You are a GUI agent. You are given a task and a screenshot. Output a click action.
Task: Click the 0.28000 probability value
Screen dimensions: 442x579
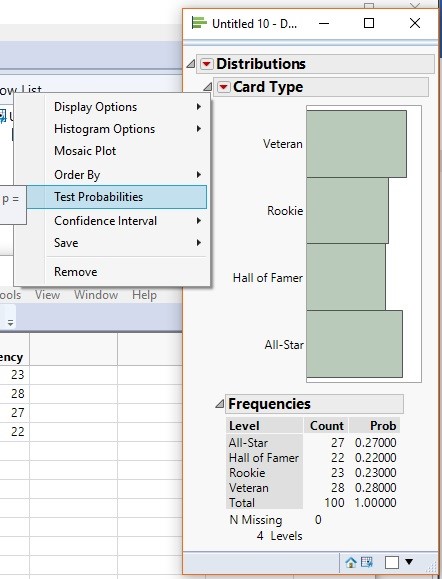point(376,488)
